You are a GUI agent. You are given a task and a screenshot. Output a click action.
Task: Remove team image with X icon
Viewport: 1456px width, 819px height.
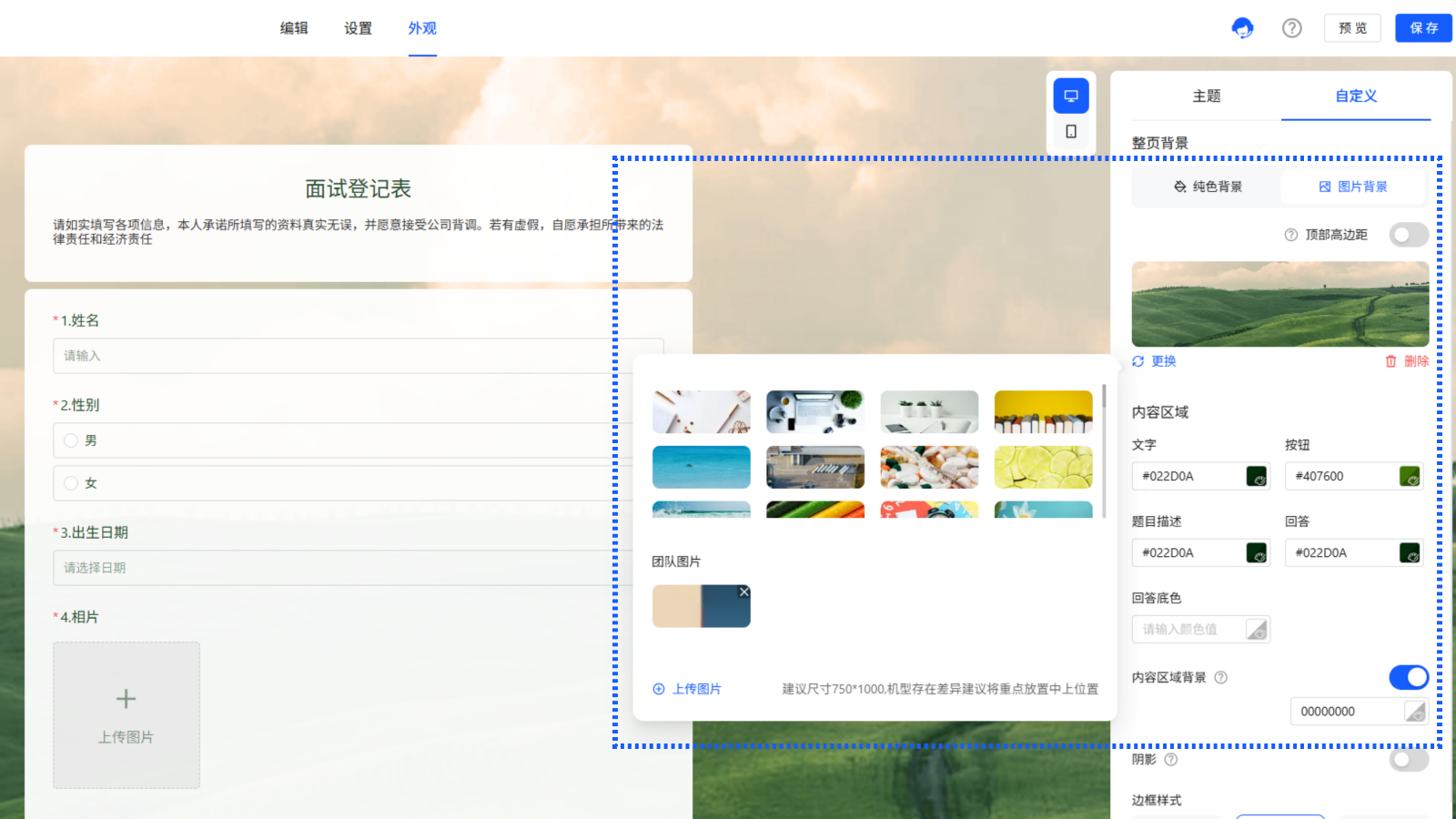coord(743,592)
